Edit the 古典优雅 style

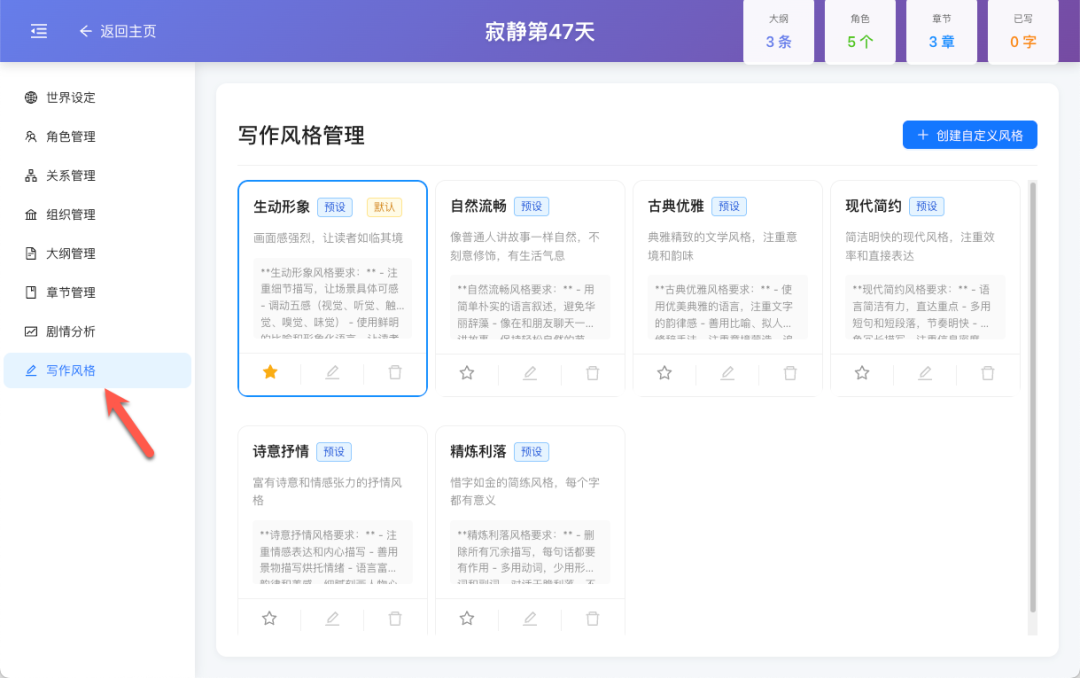(x=727, y=372)
